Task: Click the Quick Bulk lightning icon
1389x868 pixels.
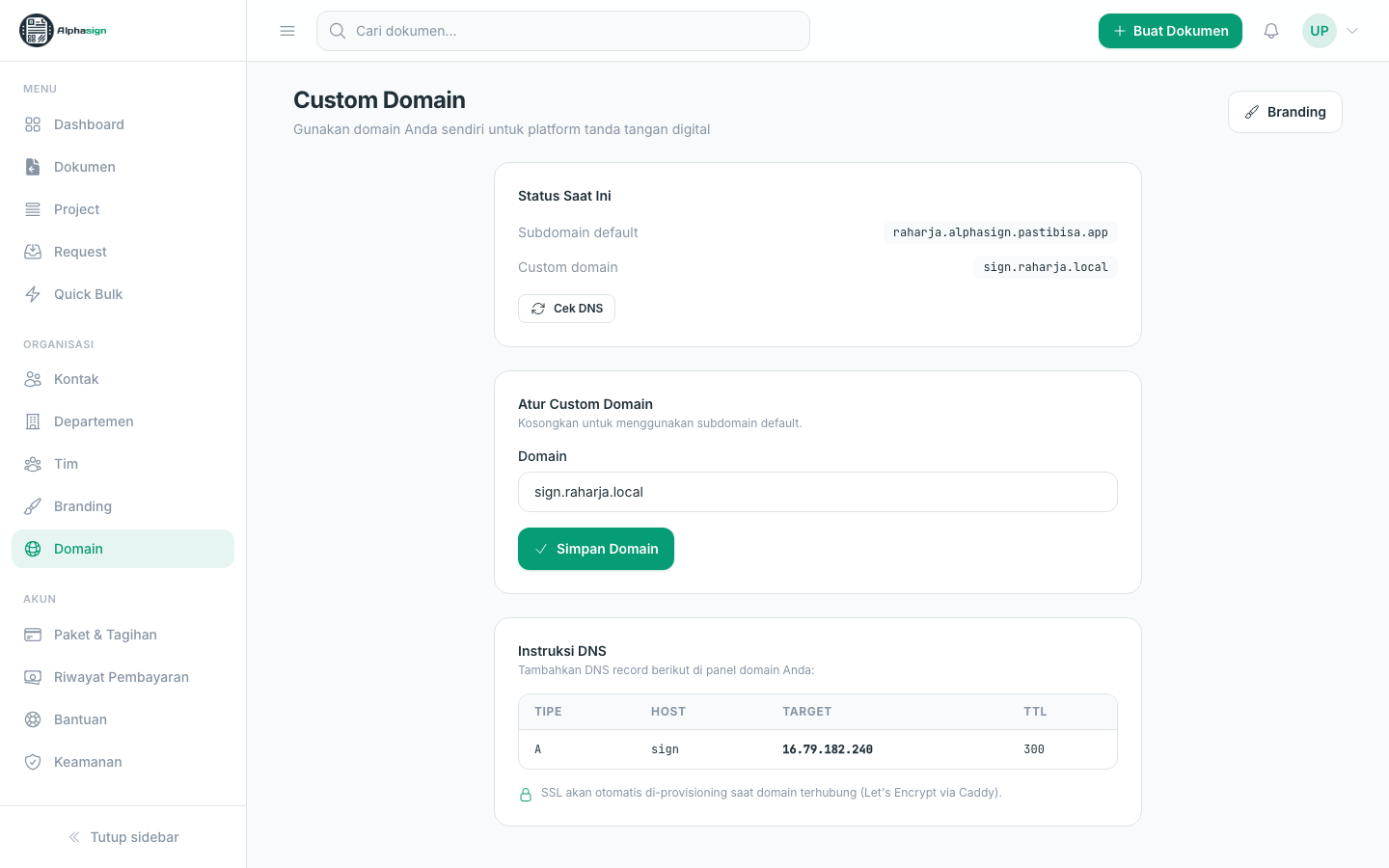Action: pos(33,294)
